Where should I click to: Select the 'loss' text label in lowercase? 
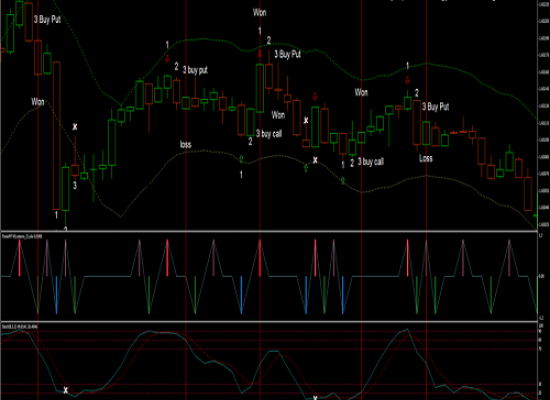click(186, 144)
